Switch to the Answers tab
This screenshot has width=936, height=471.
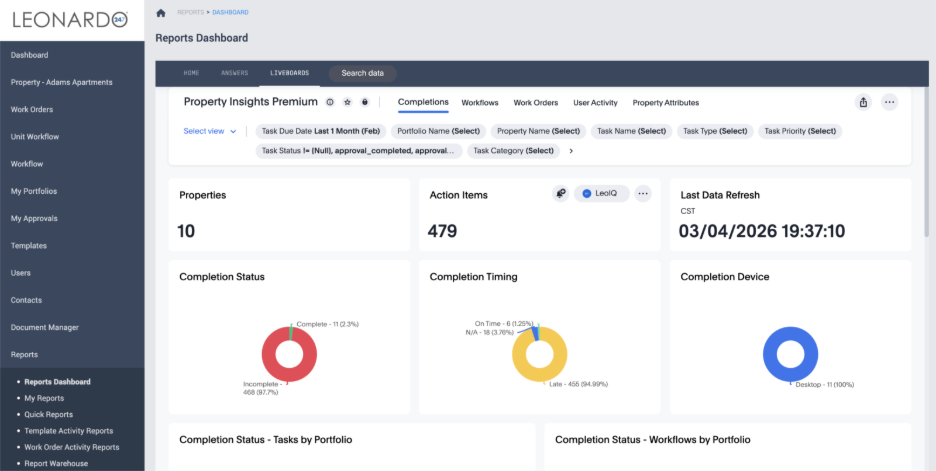pyautogui.click(x=234, y=73)
